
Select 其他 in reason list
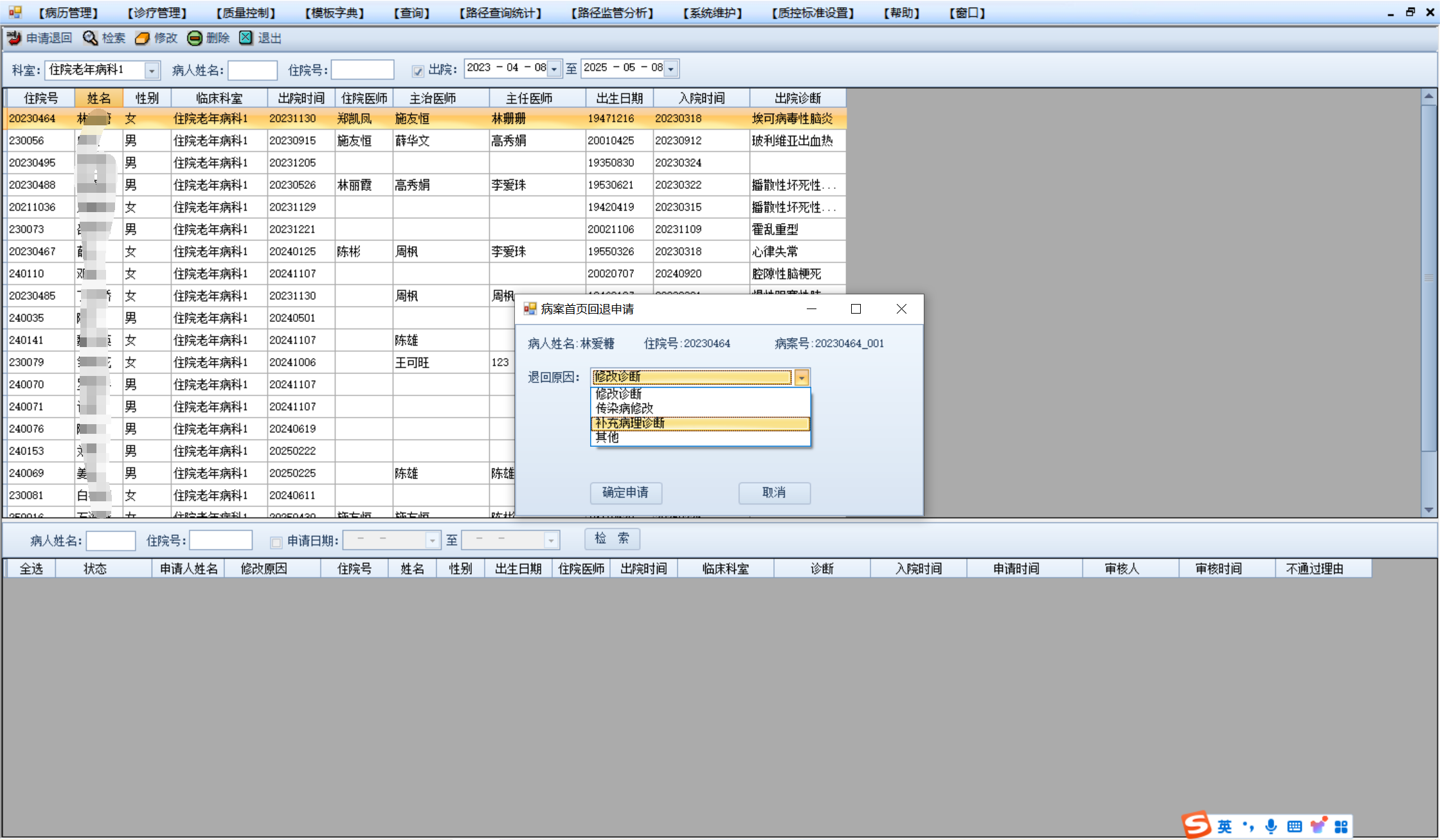point(607,438)
